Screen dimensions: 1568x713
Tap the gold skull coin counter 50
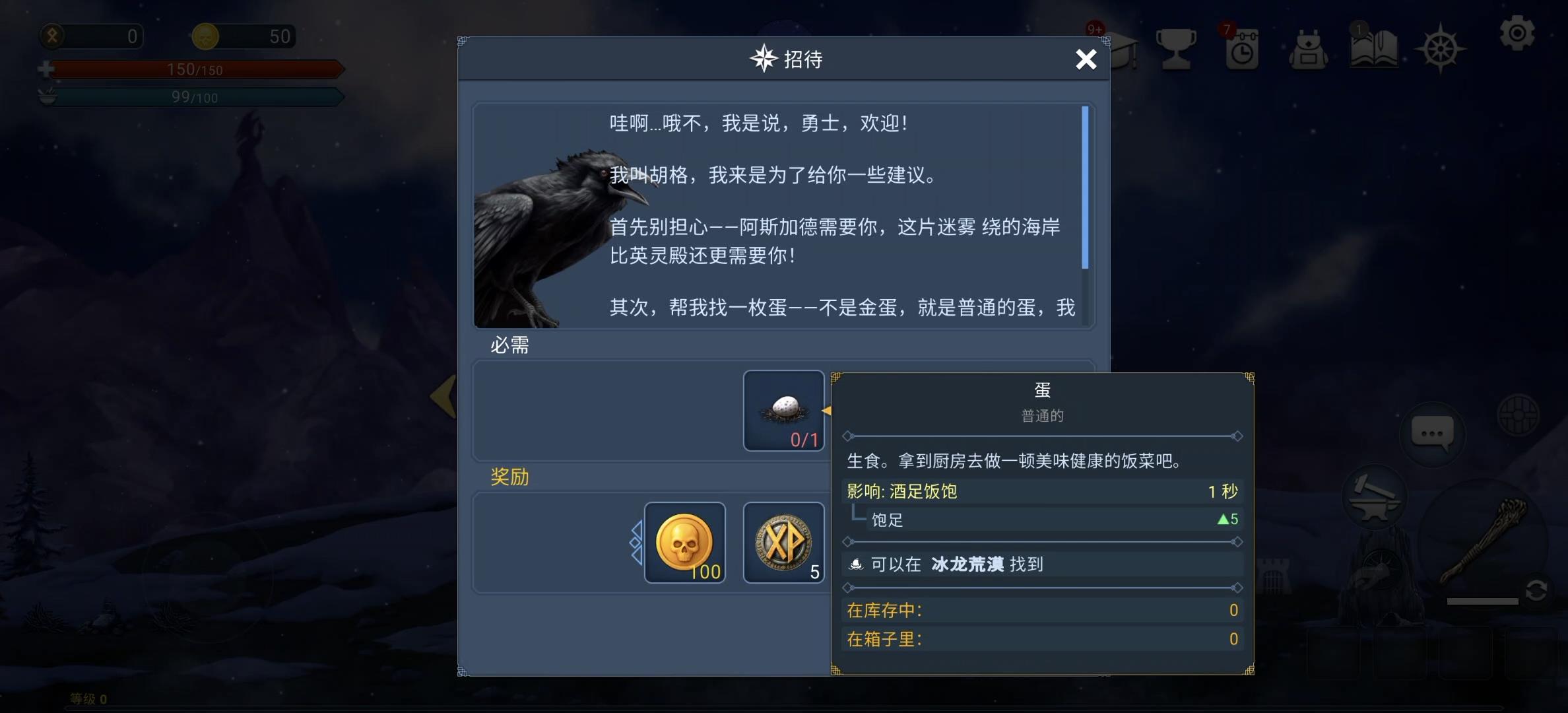tap(243, 36)
